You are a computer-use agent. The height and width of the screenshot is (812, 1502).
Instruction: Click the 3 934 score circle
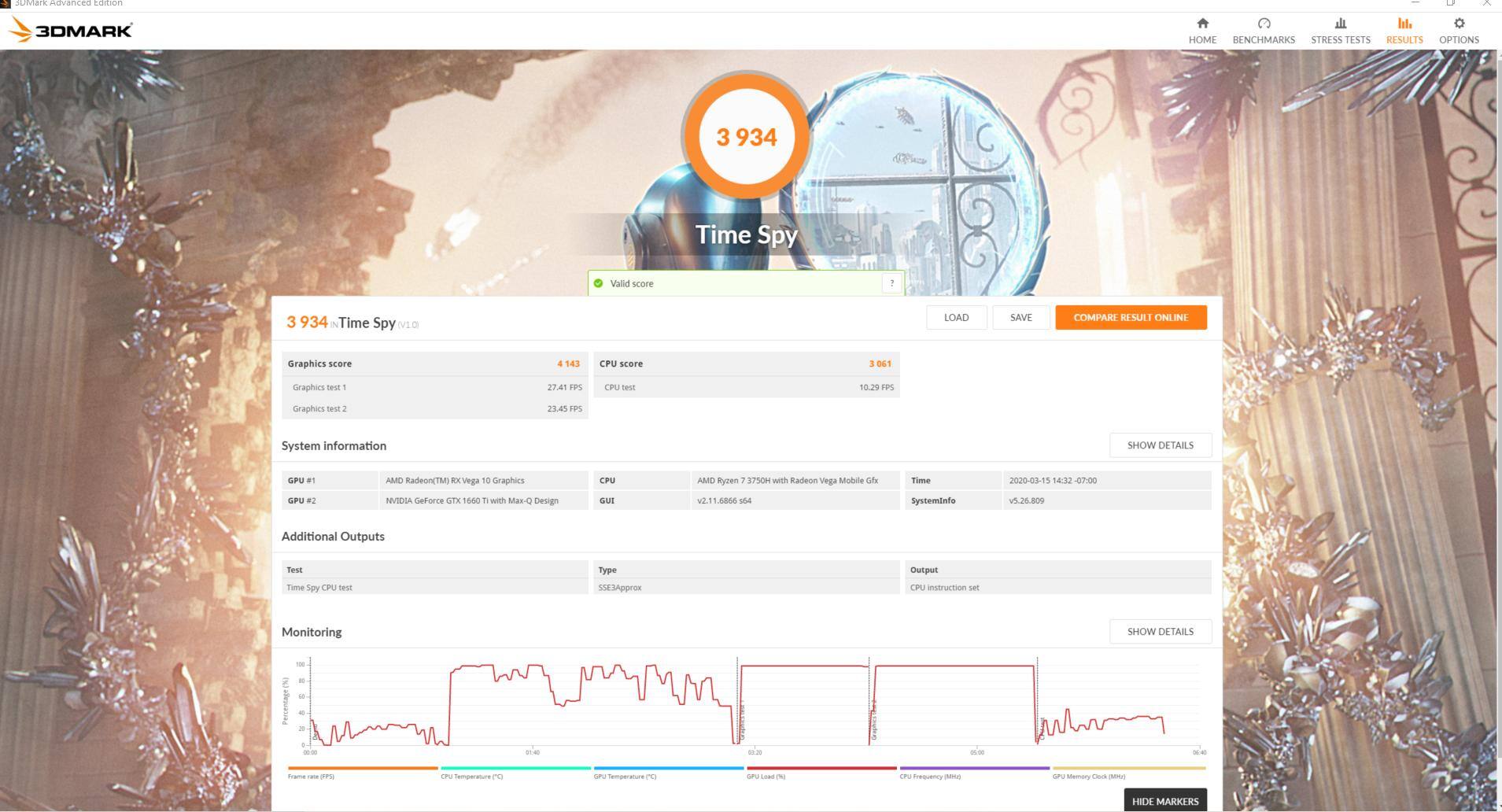click(x=746, y=137)
